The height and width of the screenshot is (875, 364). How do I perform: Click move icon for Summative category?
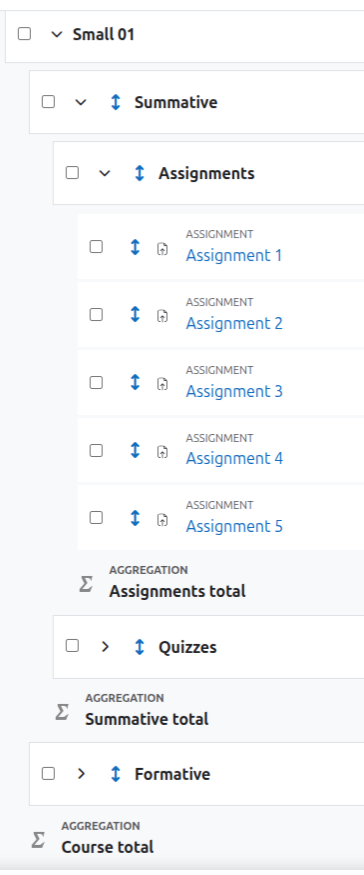tap(116, 102)
